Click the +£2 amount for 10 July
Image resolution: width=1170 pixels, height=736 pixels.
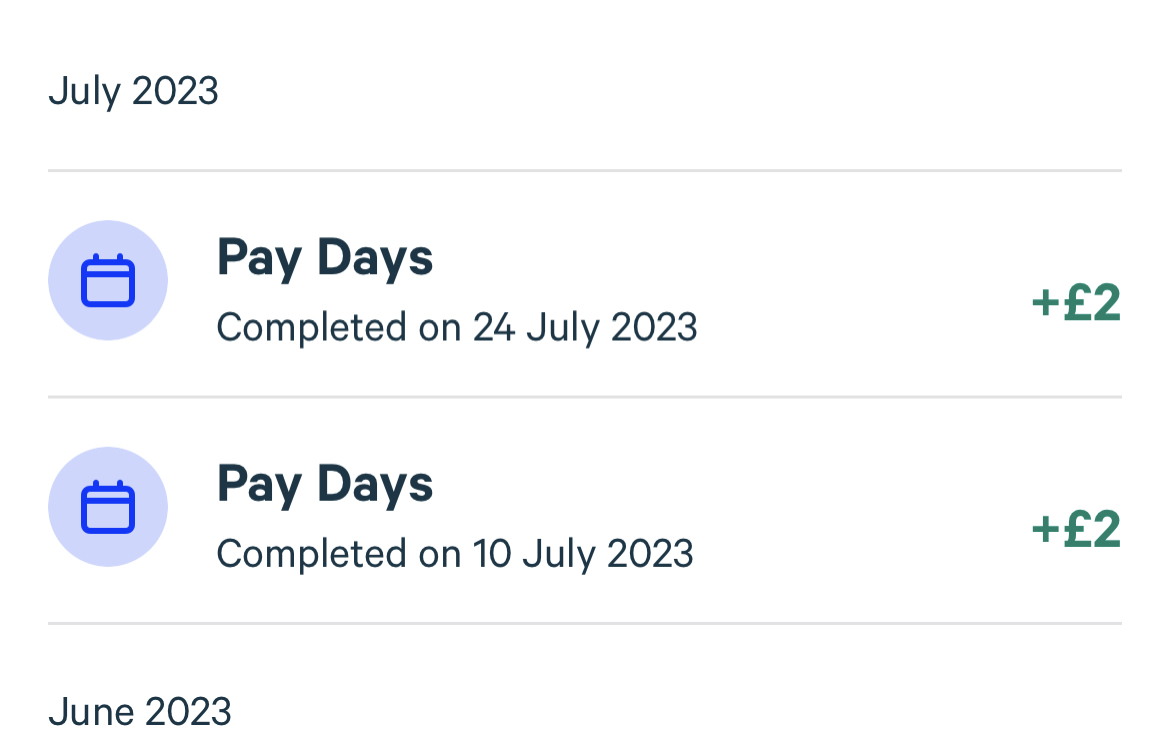pyautogui.click(x=1076, y=529)
